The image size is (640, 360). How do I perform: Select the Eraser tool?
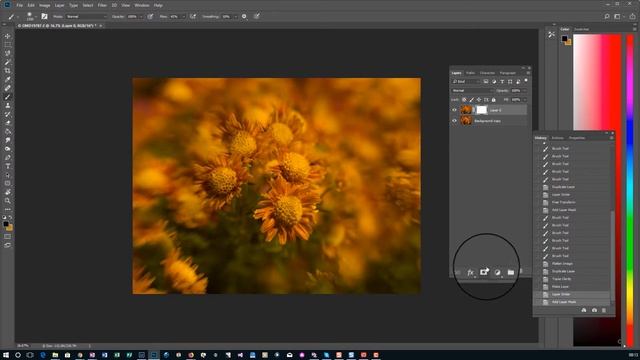coord(7,123)
